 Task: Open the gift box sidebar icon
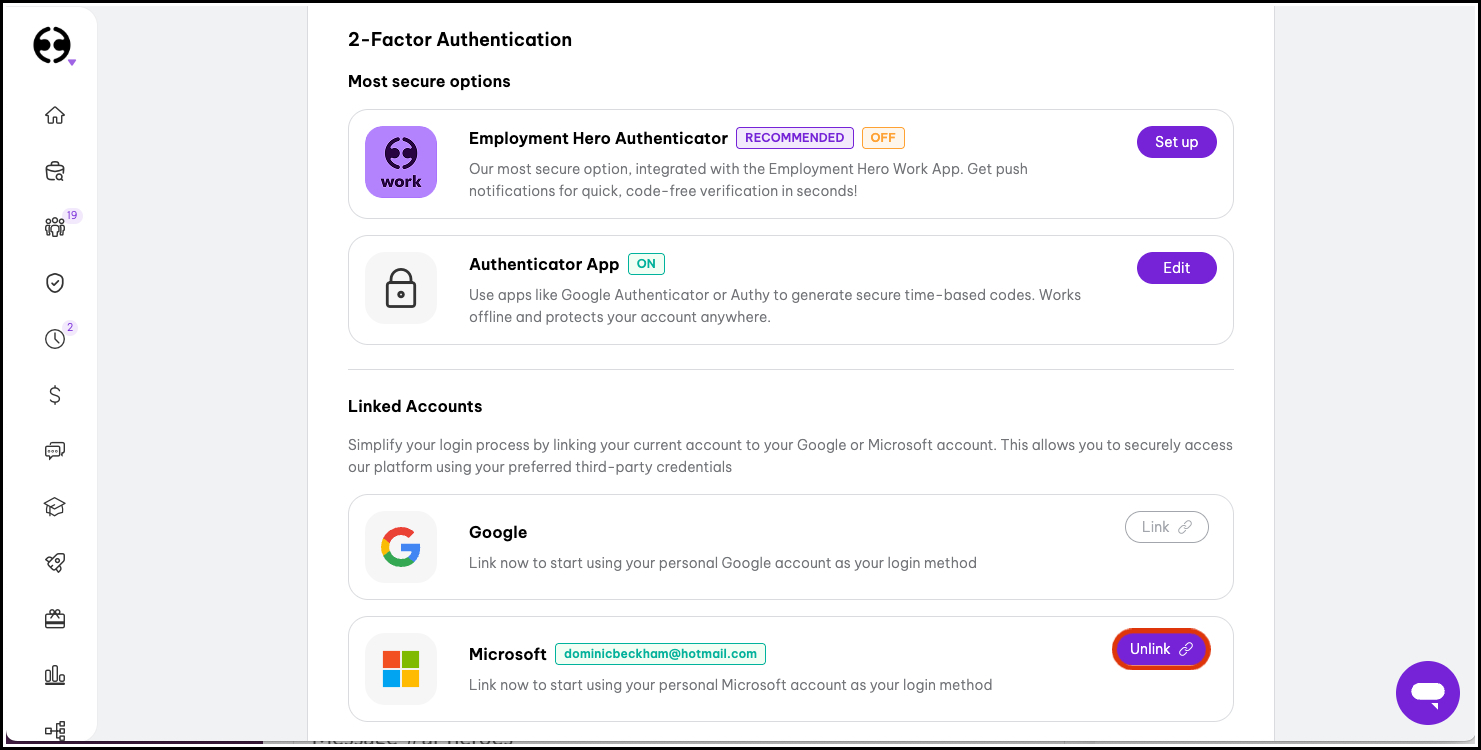55,619
